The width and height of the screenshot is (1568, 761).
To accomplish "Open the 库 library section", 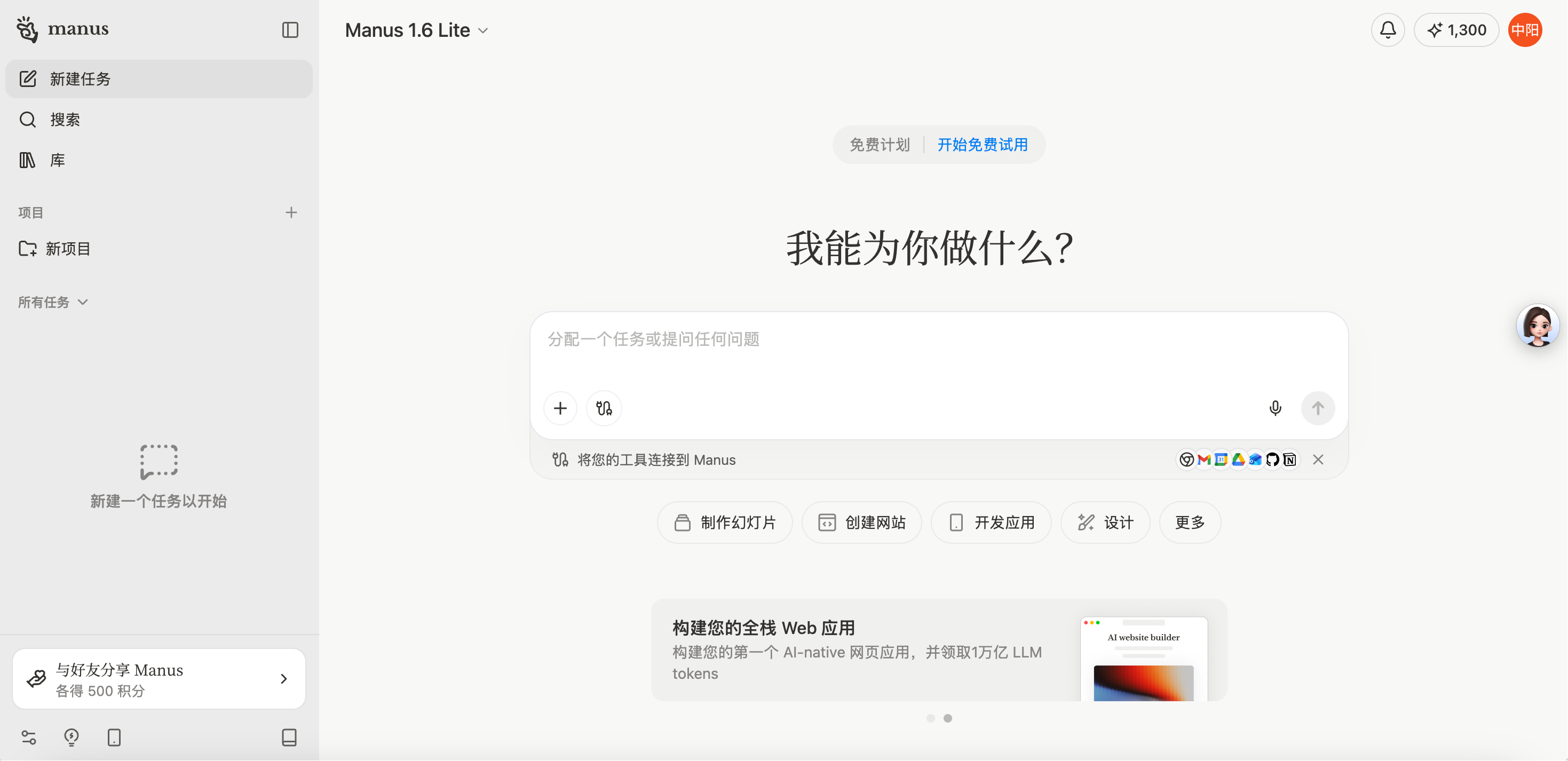I will [x=58, y=160].
